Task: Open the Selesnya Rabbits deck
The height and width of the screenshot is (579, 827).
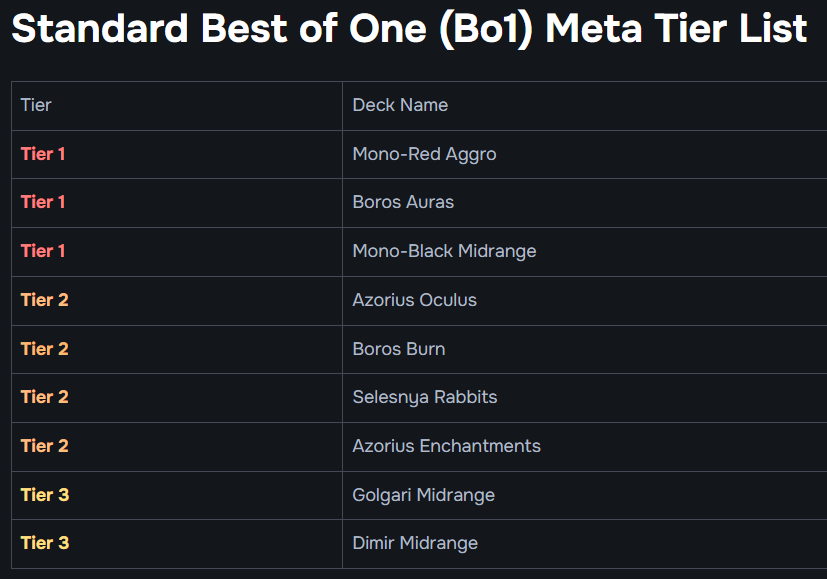Action: click(424, 397)
